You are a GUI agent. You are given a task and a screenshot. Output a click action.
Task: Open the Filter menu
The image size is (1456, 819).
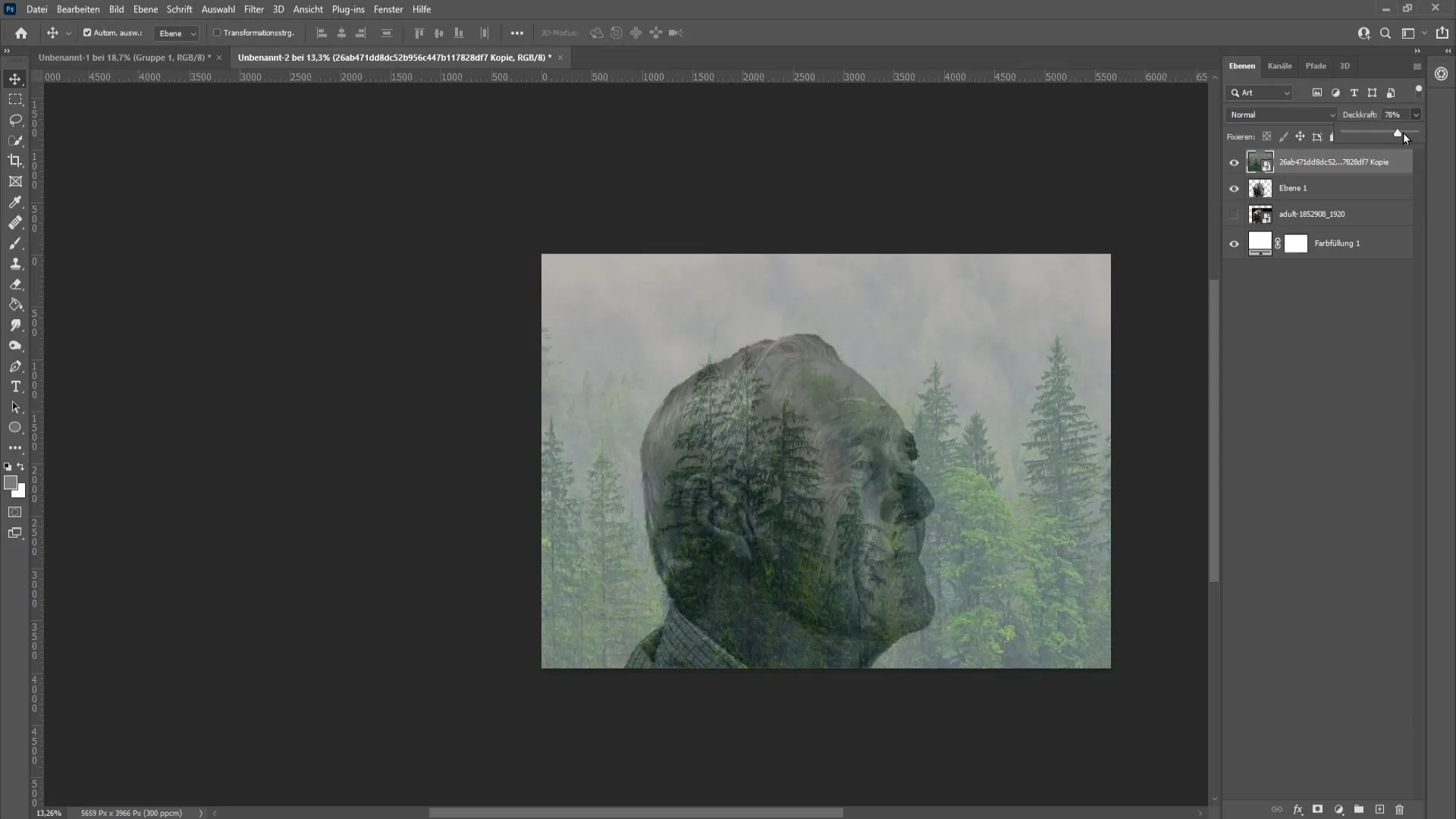[x=253, y=9]
